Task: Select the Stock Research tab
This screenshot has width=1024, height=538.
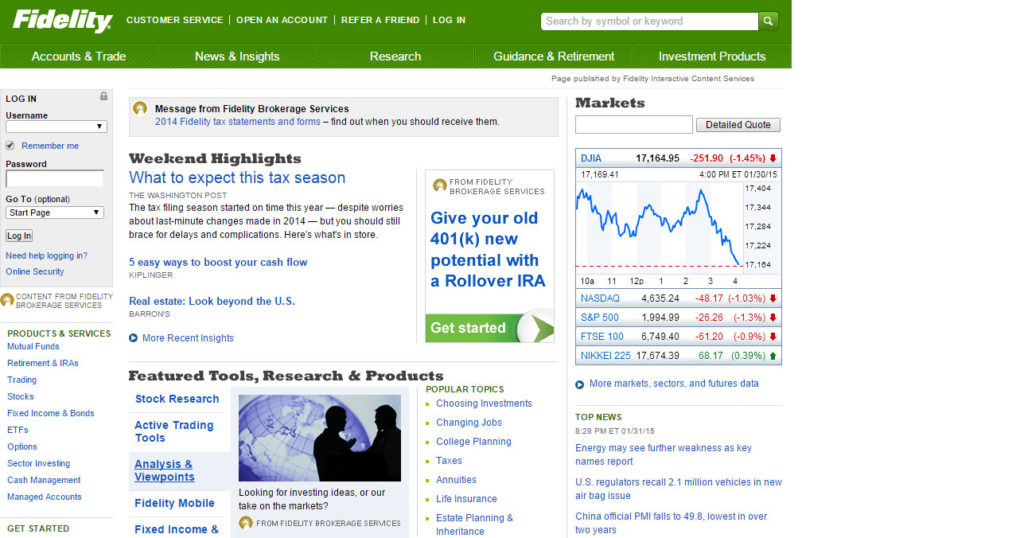Action: tap(177, 399)
